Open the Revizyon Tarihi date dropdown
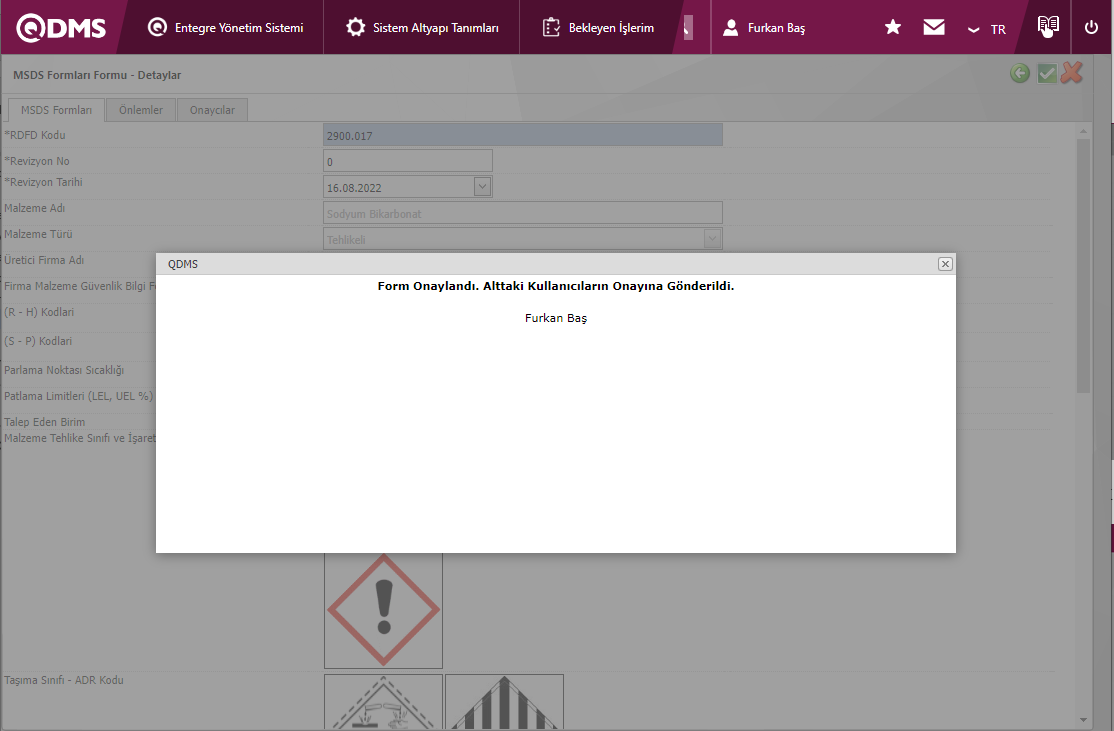1114x731 pixels. pyautogui.click(x=482, y=187)
